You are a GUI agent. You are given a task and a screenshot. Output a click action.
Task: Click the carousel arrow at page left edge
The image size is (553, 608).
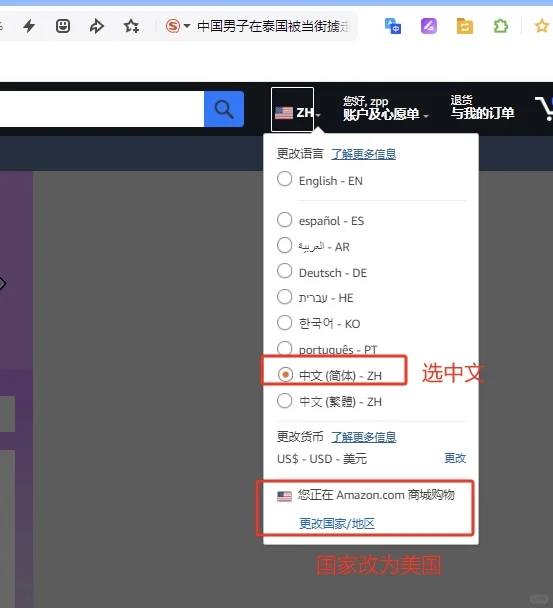(3, 284)
